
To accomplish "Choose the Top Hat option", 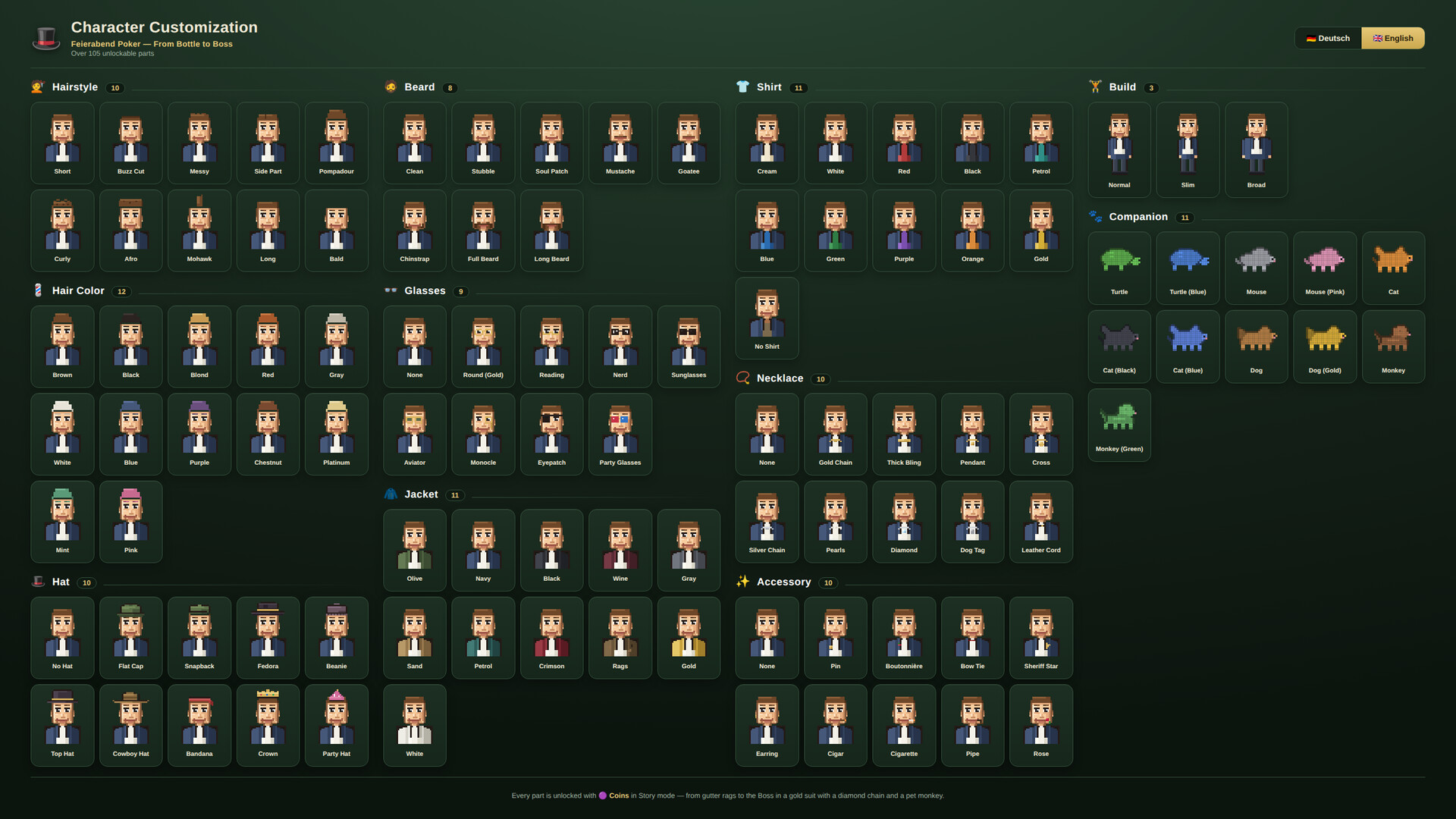I will click(x=62, y=726).
